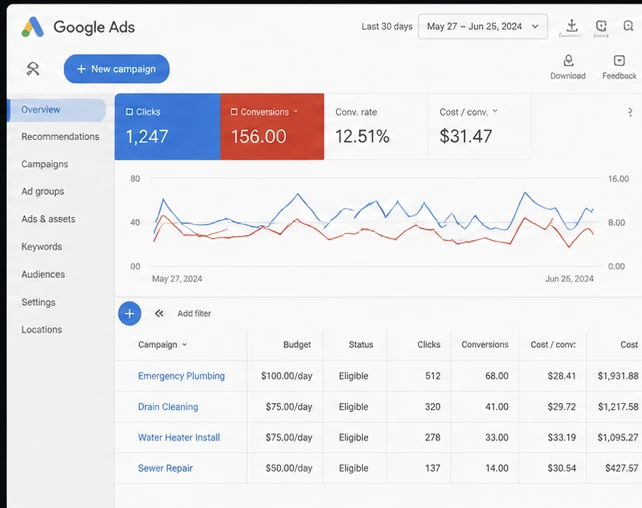The image size is (642, 508).
Task: Open Ads & assets in sidebar
Action: [x=48, y=219]
